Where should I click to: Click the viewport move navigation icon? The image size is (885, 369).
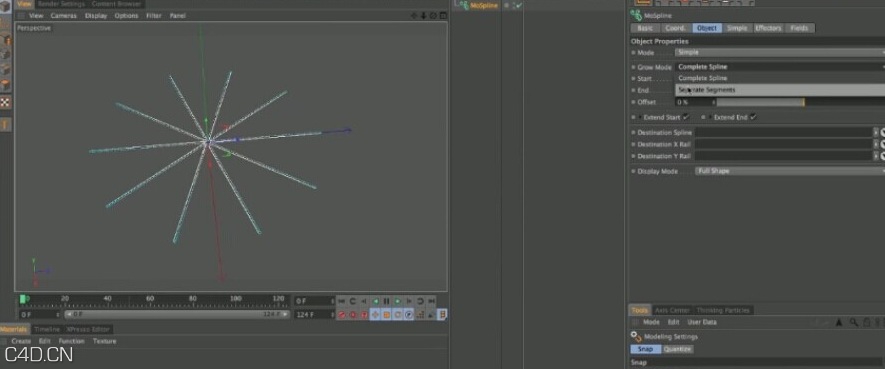pyautogui.click(x=415, y=16)
